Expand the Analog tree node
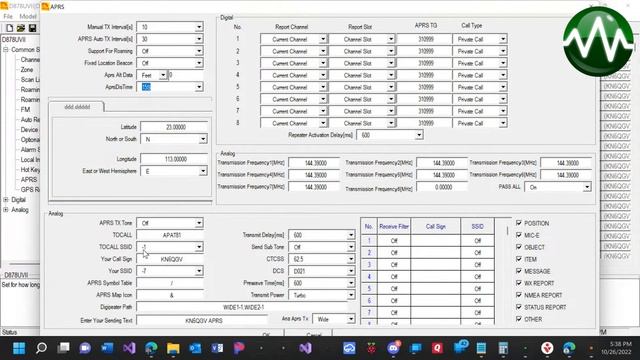The image size is (640, 360). coord(6,209)
